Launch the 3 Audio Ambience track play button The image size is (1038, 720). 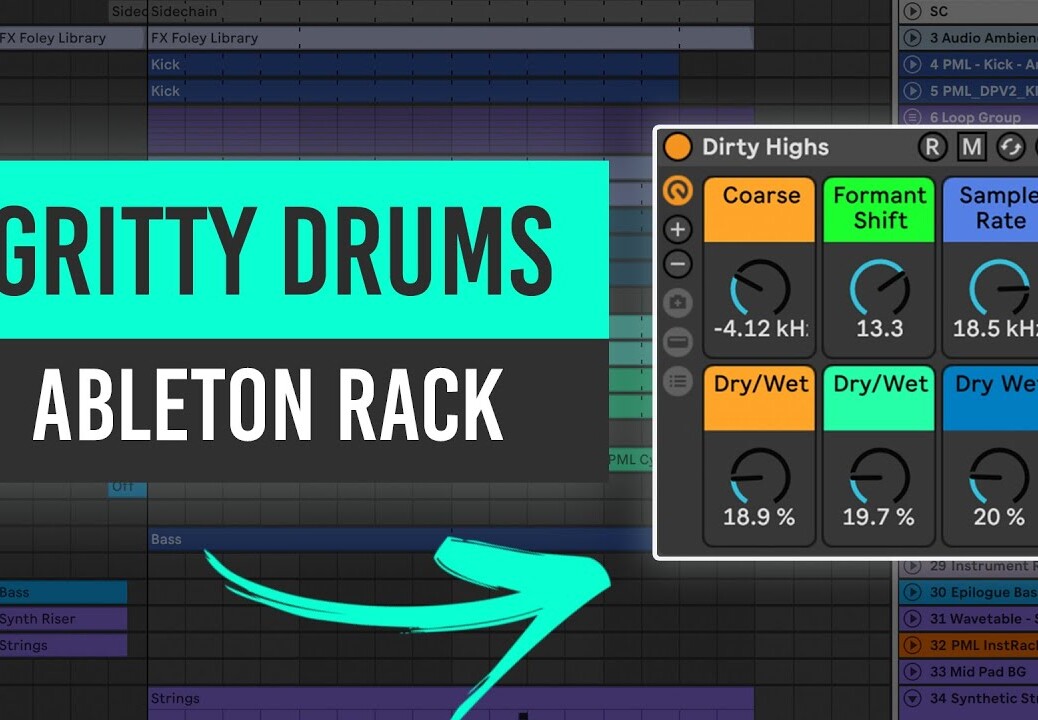912,38
